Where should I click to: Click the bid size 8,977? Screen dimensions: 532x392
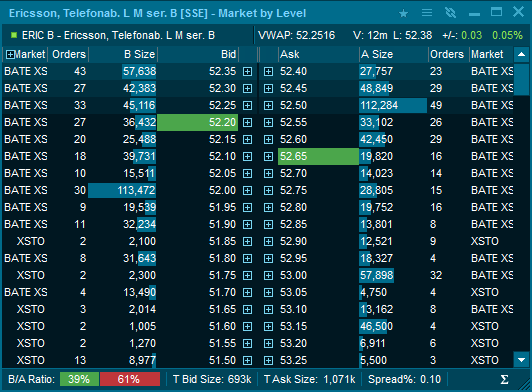click(x=142, y=360)
